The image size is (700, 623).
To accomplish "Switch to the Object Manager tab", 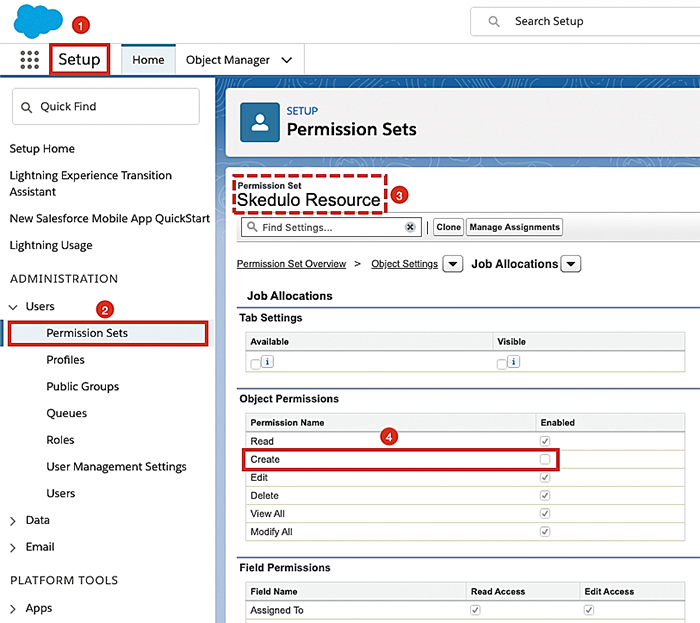I will 228,60.
